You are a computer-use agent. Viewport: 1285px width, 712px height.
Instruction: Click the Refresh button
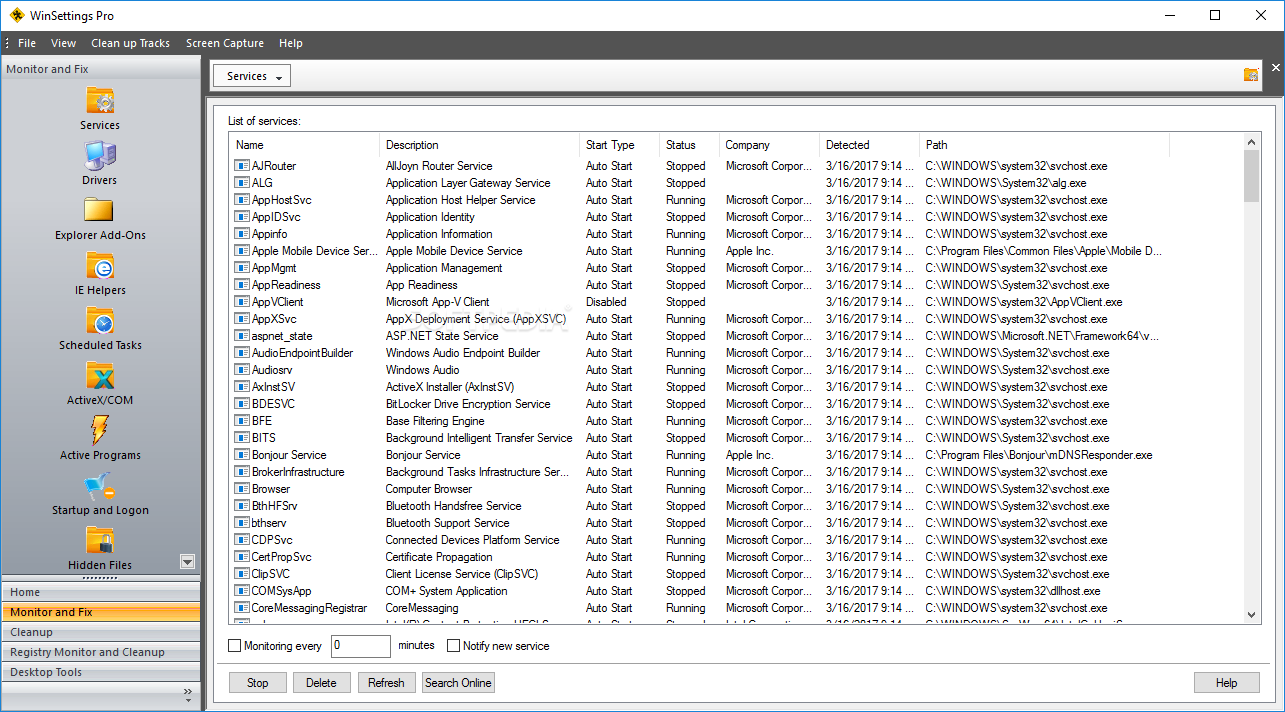[386, 683]
